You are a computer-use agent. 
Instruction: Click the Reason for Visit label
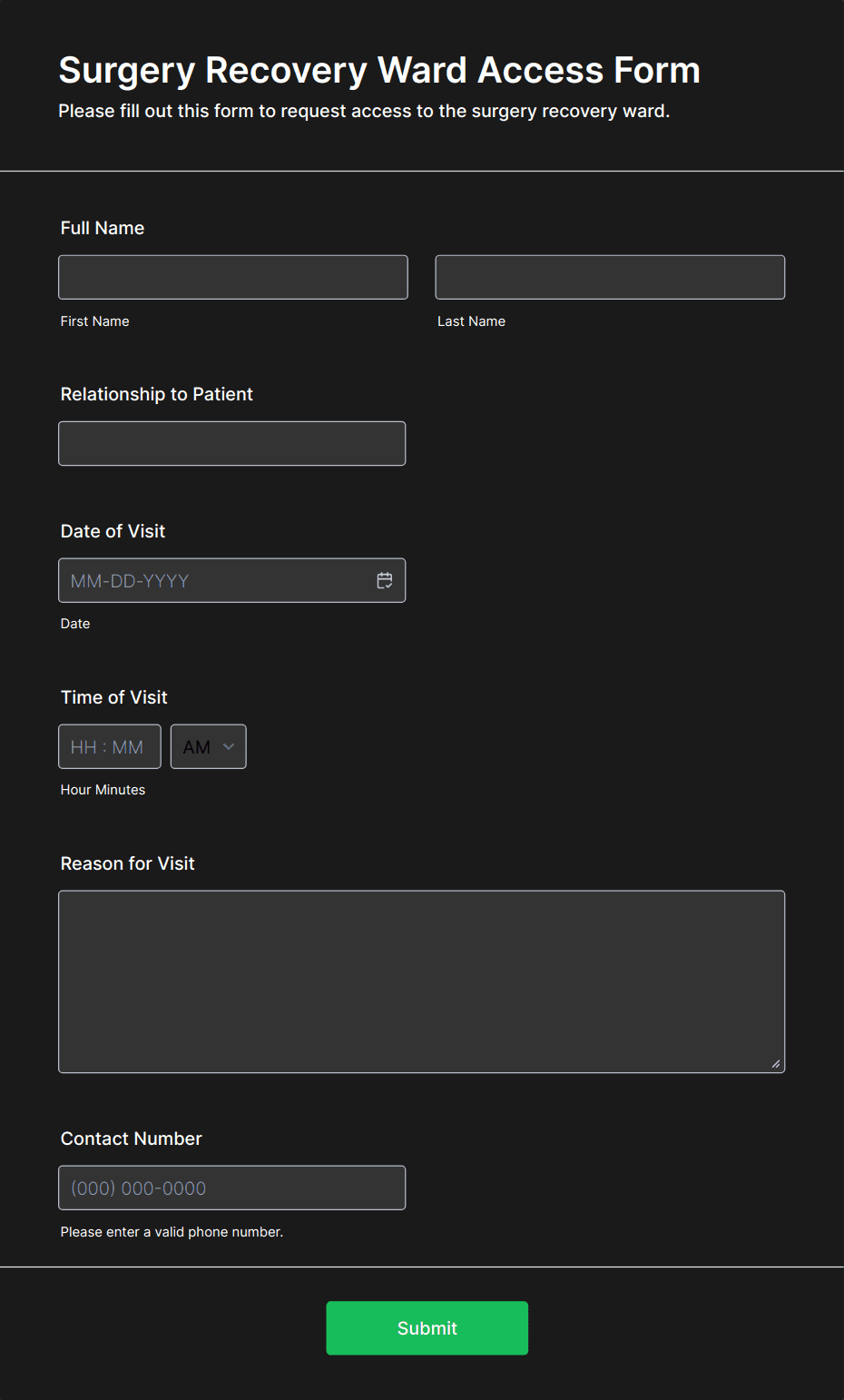[128, 863]
